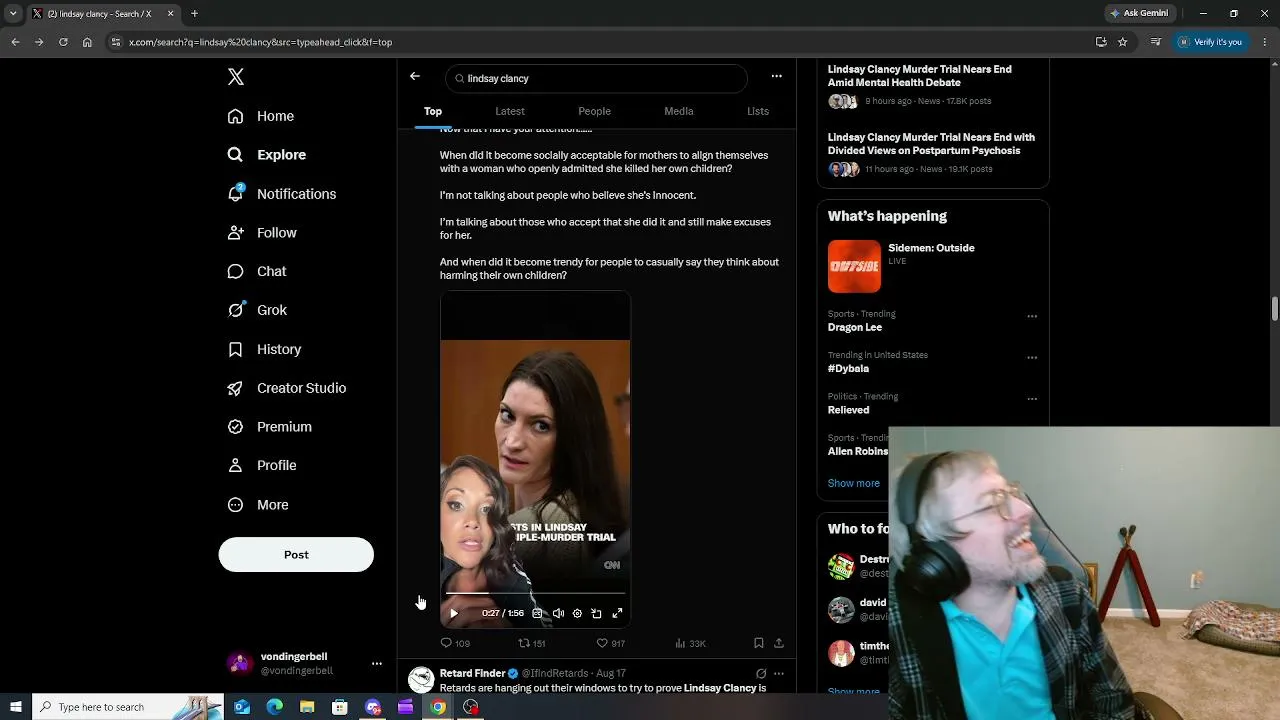Open the Windows Start menu
This screenshot has height=720, width=1280.
click(16, 707)
